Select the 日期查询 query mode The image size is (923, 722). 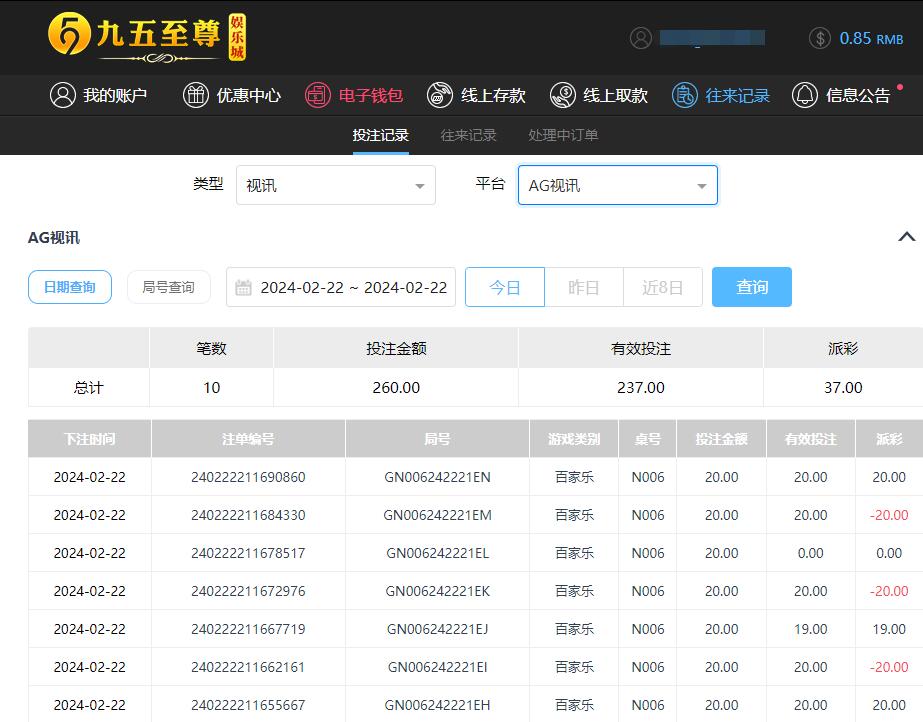70,287
